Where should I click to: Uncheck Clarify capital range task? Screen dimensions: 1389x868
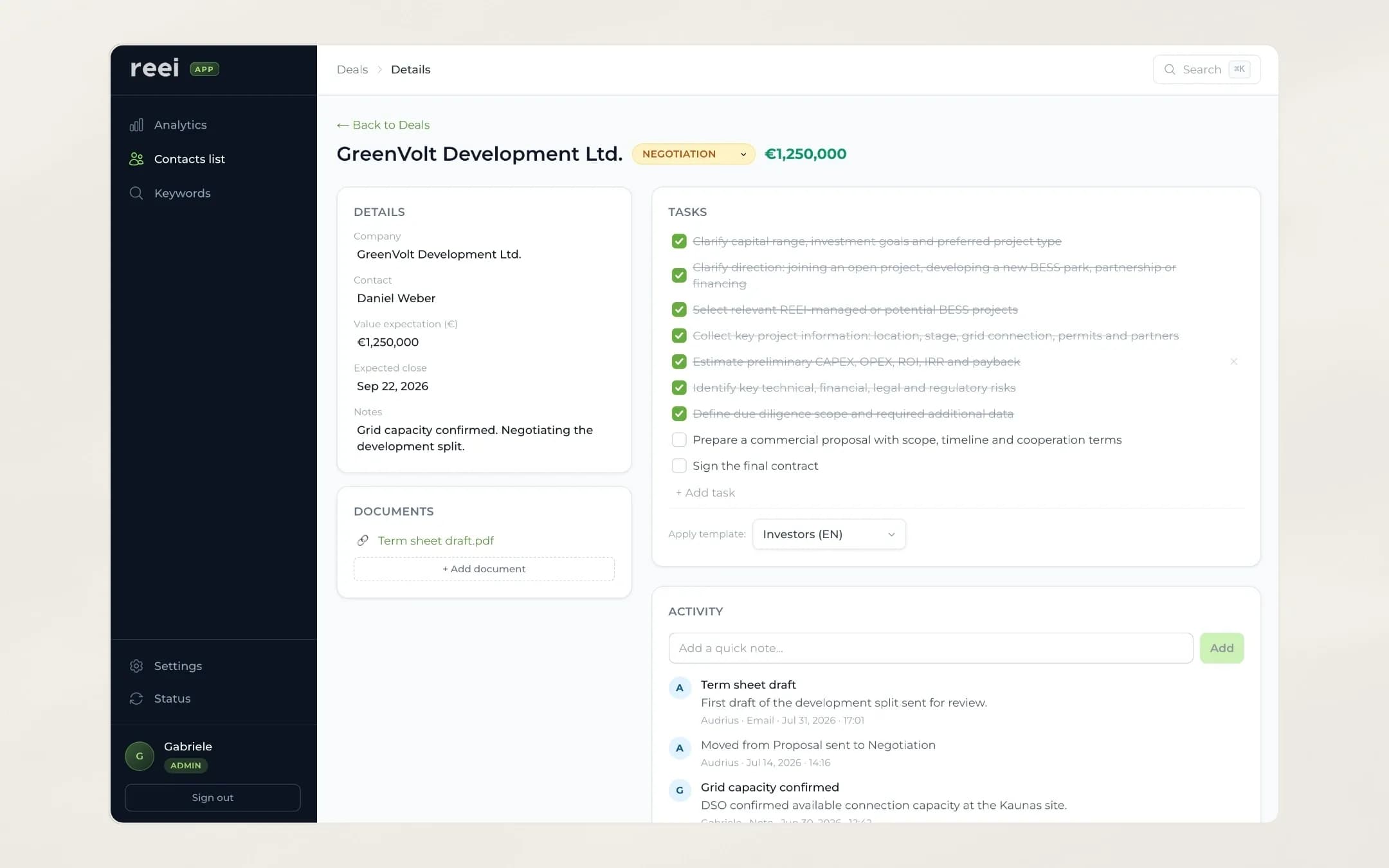coord(679,241)
